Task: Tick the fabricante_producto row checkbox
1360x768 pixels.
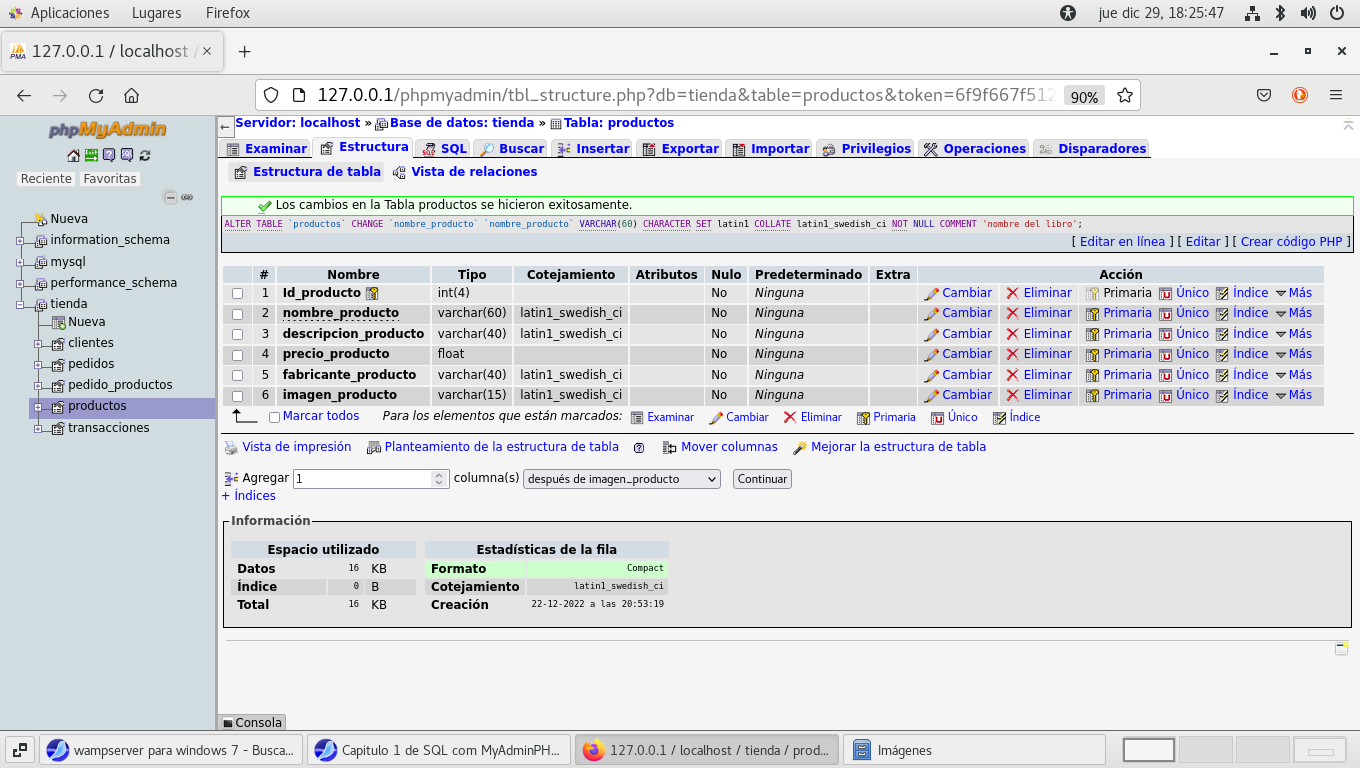Action: pyautogui.click(x=238, y=375)
